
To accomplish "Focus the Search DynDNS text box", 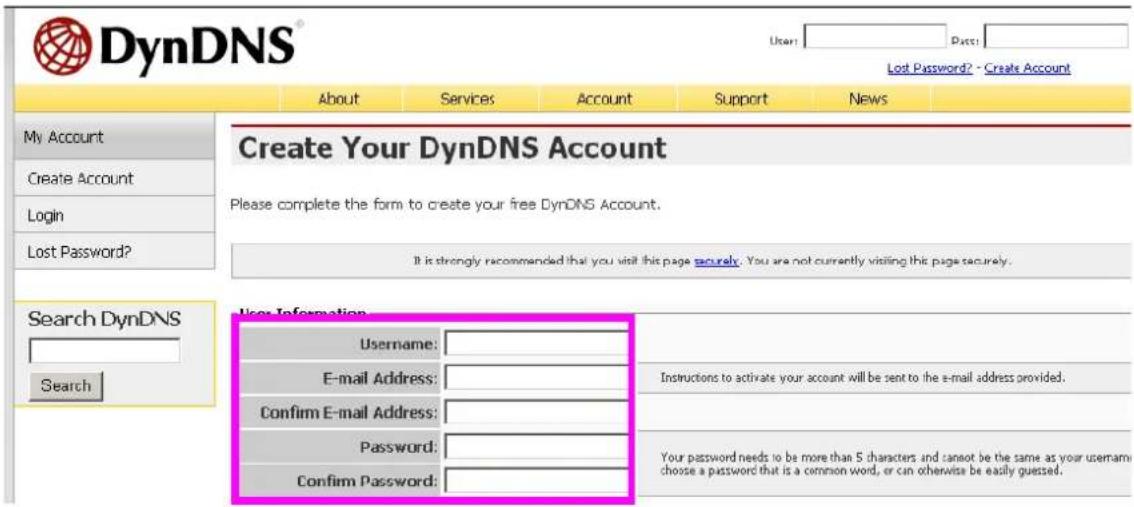I will point(104,351).
